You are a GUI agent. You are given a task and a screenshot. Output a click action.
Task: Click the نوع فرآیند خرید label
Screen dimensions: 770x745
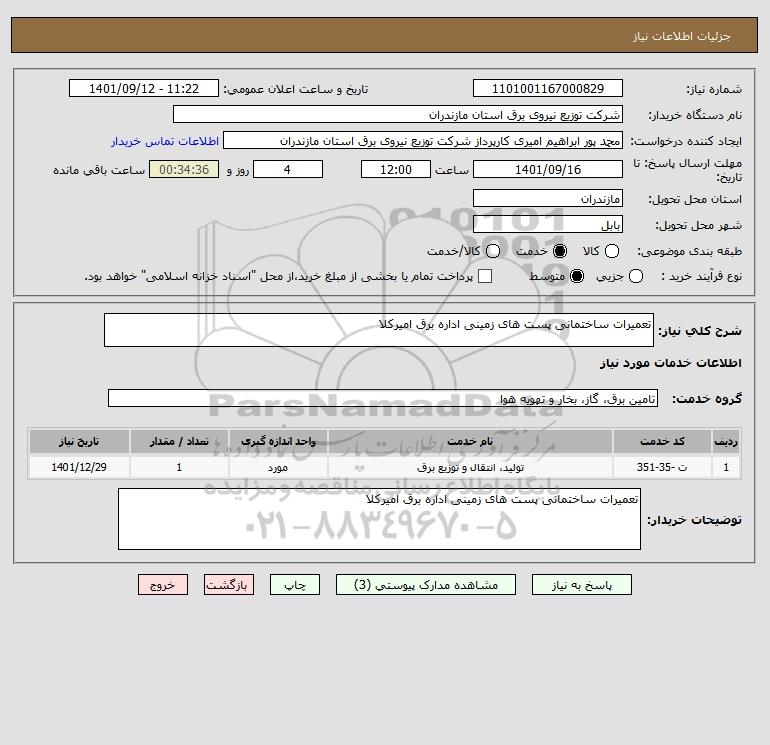pyautogui.click(x=701, y=276)
